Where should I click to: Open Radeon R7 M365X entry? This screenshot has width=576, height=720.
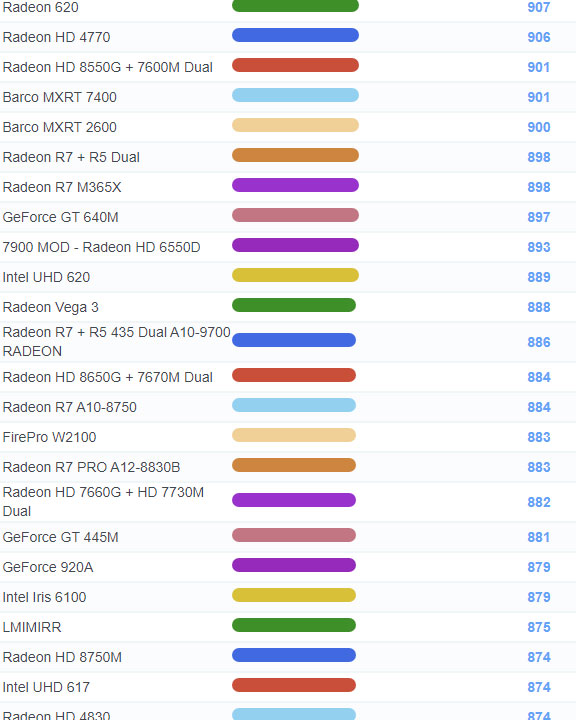click(62, 187)
